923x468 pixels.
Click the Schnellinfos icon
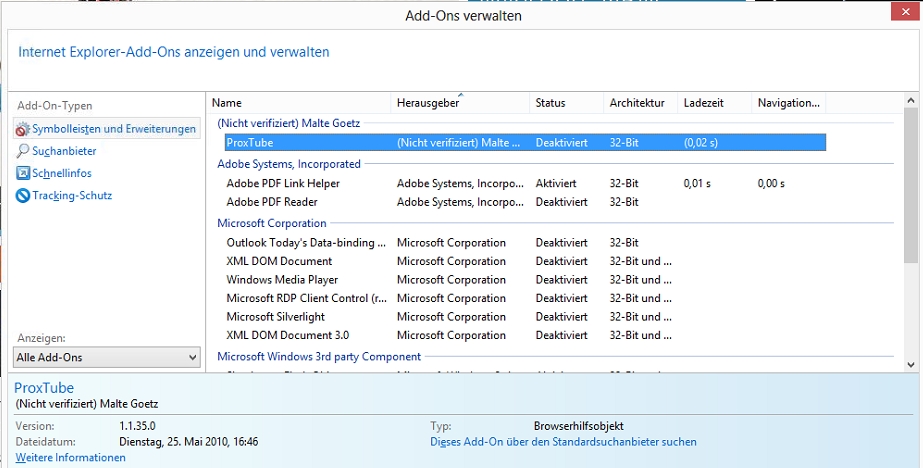click(23, 173)
